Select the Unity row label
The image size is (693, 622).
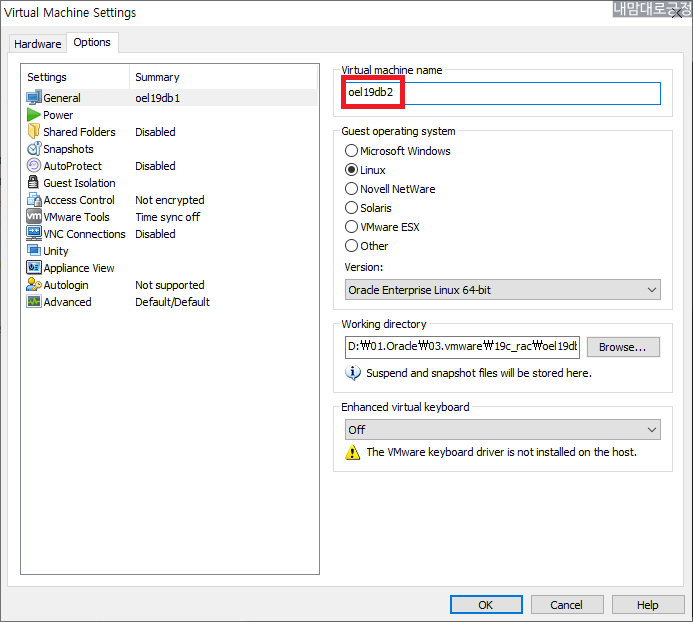[x=56, y=251]
